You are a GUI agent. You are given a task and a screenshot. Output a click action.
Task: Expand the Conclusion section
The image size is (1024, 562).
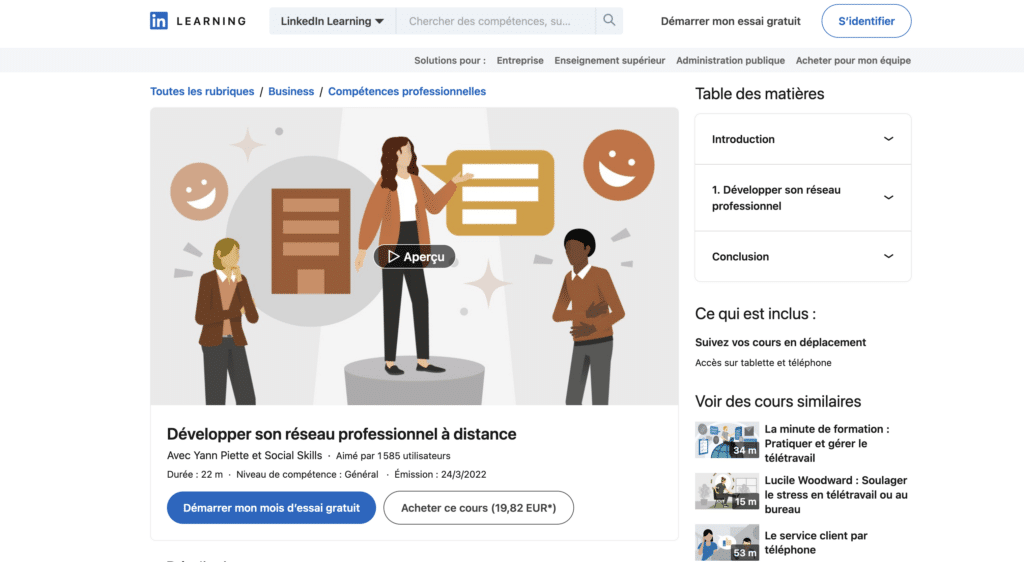tap(803, 257)
